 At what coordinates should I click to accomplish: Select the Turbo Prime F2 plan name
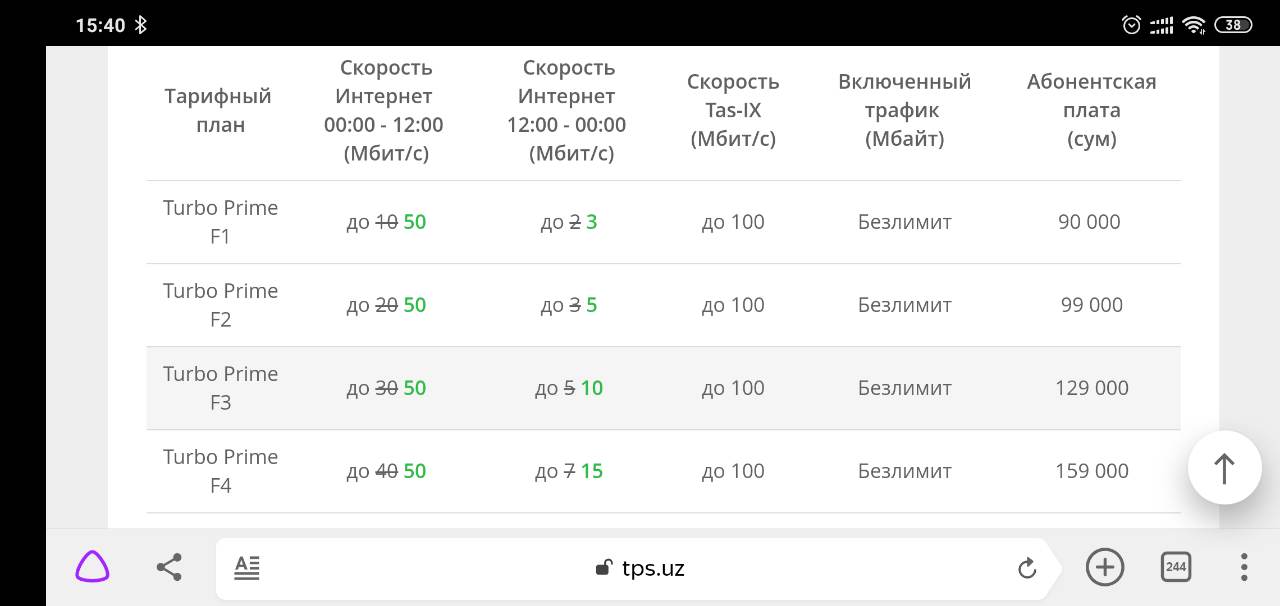pyautogui.click(x=221, y=305)
